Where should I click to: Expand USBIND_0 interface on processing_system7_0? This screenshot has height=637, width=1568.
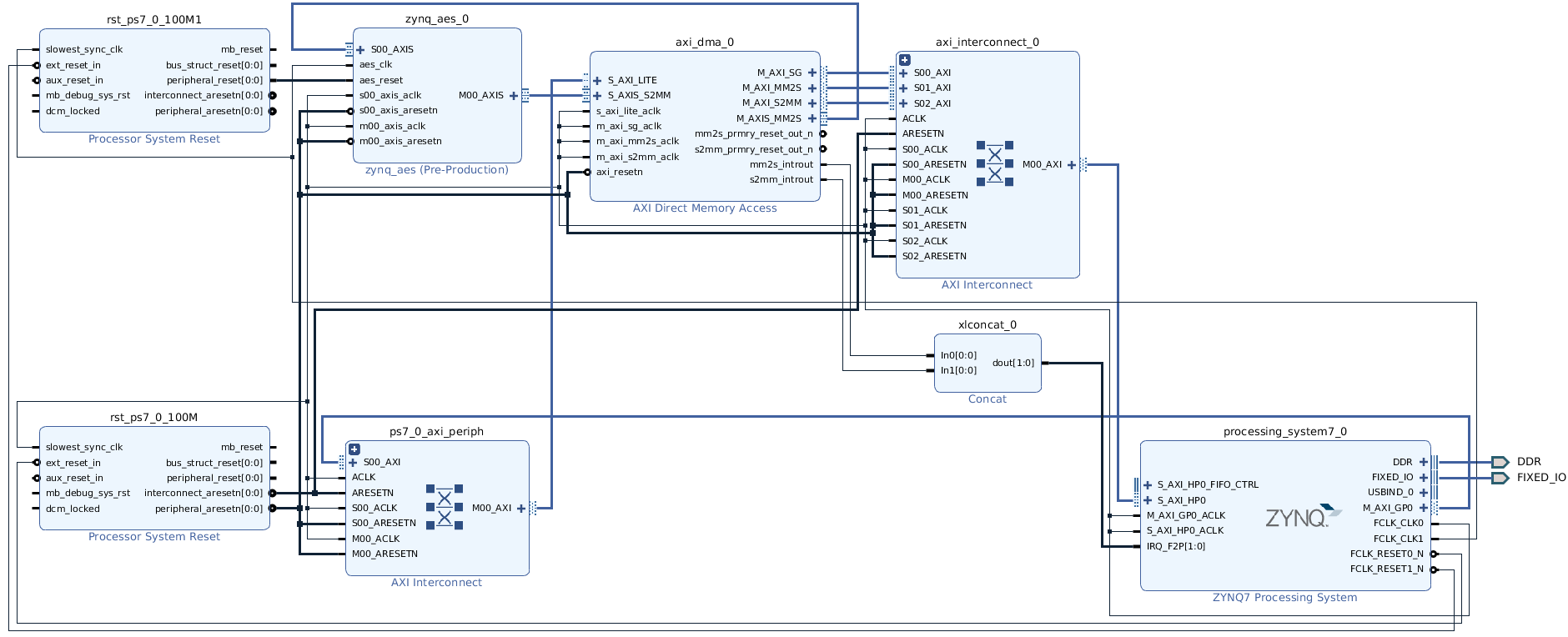[1424, 493]
